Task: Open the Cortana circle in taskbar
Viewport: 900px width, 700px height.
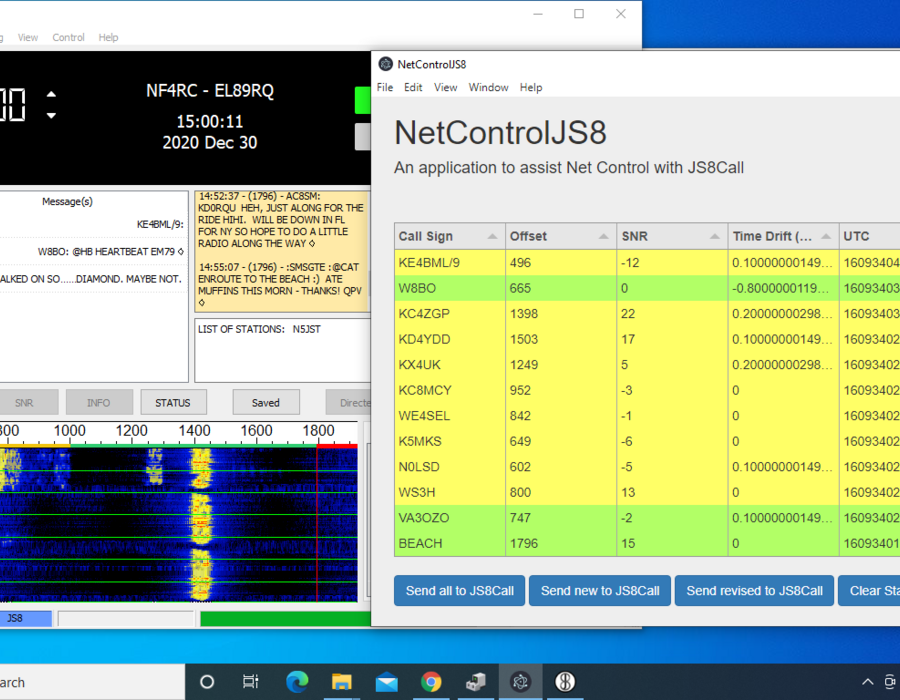Action: [207, 682]
